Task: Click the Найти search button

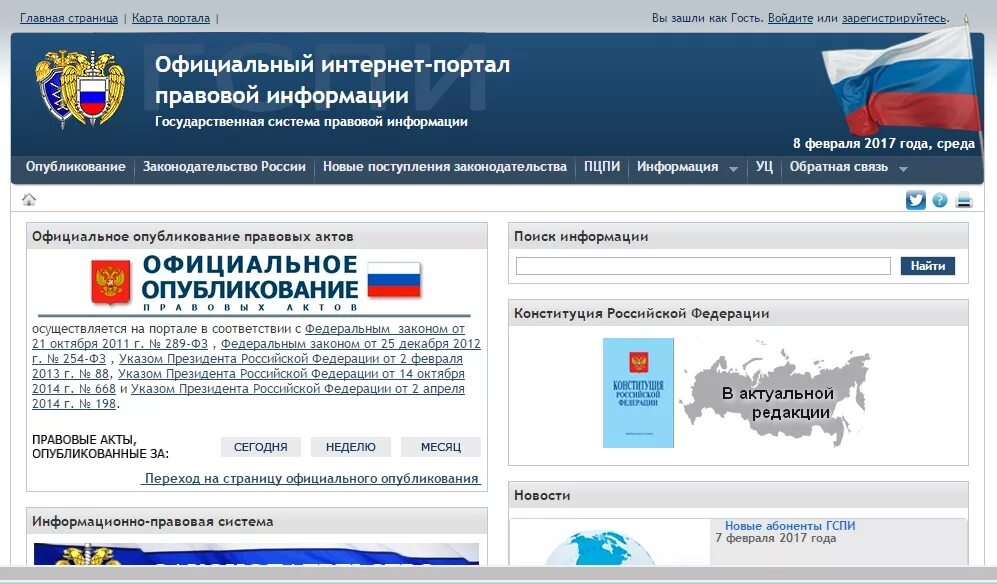Action: 928,266
